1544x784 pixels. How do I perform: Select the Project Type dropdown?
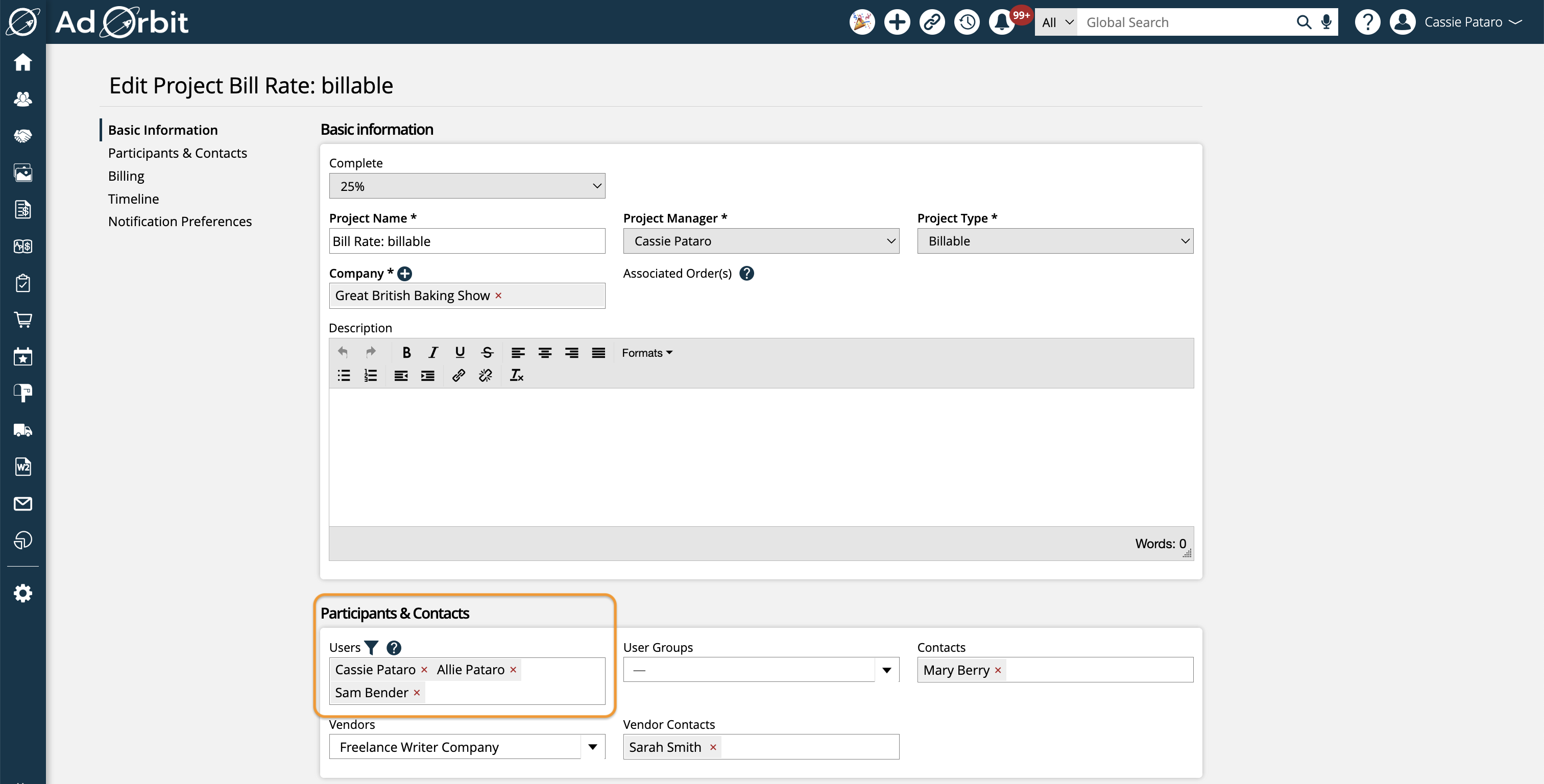coord(1054,240)
